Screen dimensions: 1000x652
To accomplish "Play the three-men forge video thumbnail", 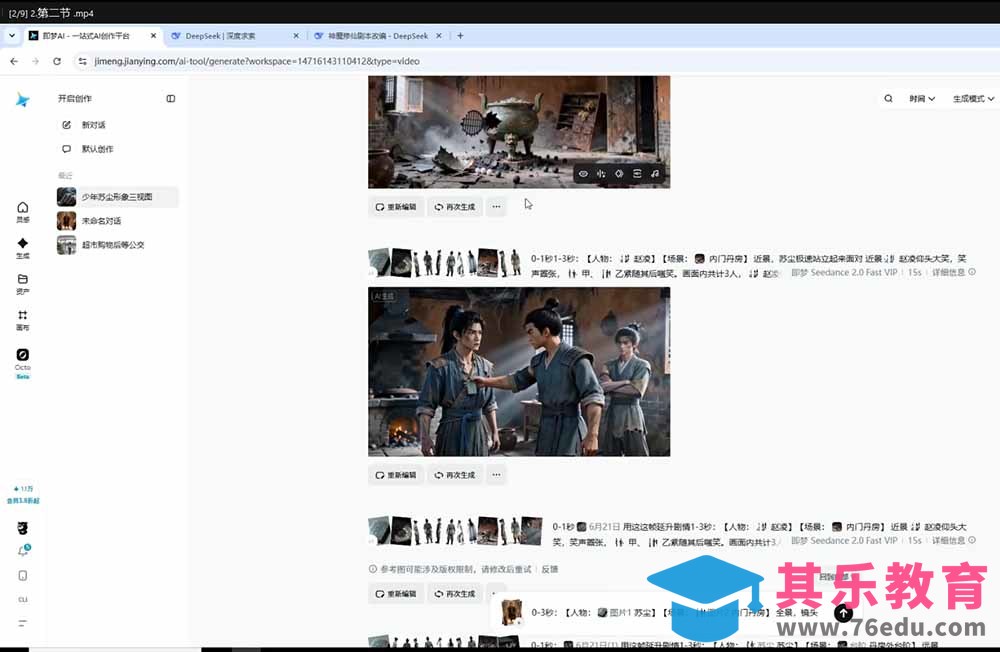I will pos(519,371).
